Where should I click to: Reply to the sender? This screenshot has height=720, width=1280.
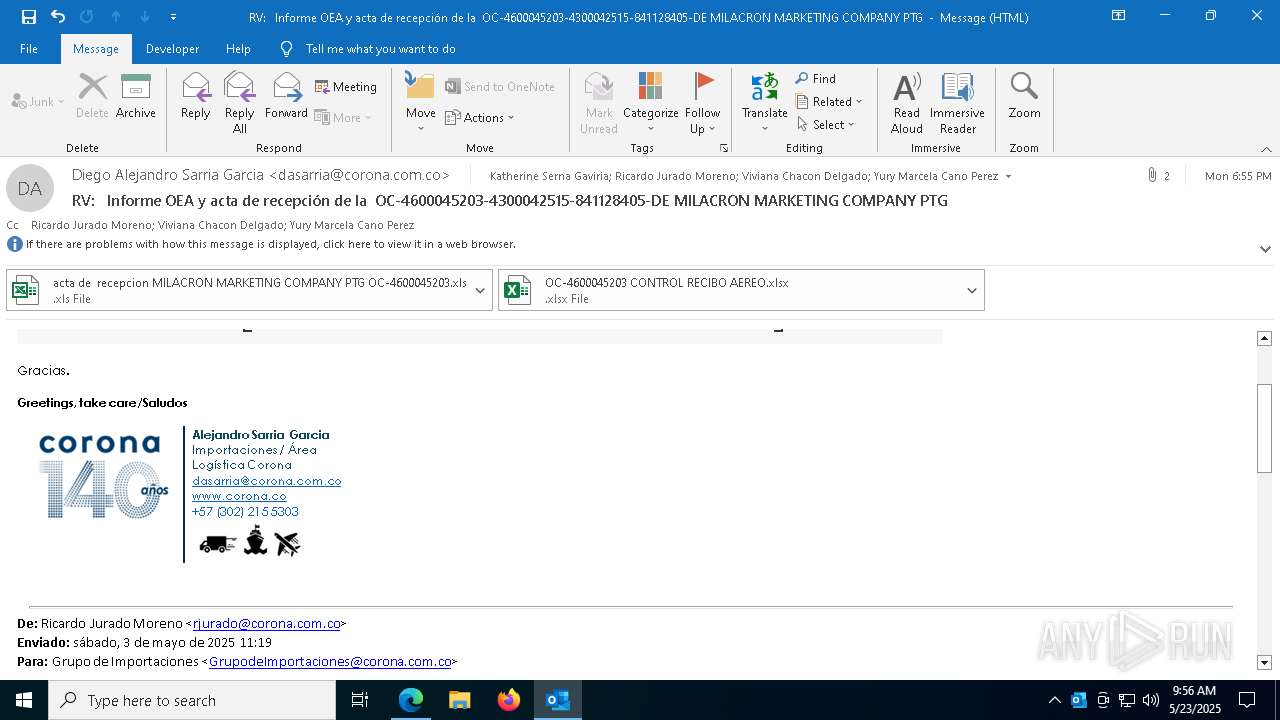(x=196, y=96)
